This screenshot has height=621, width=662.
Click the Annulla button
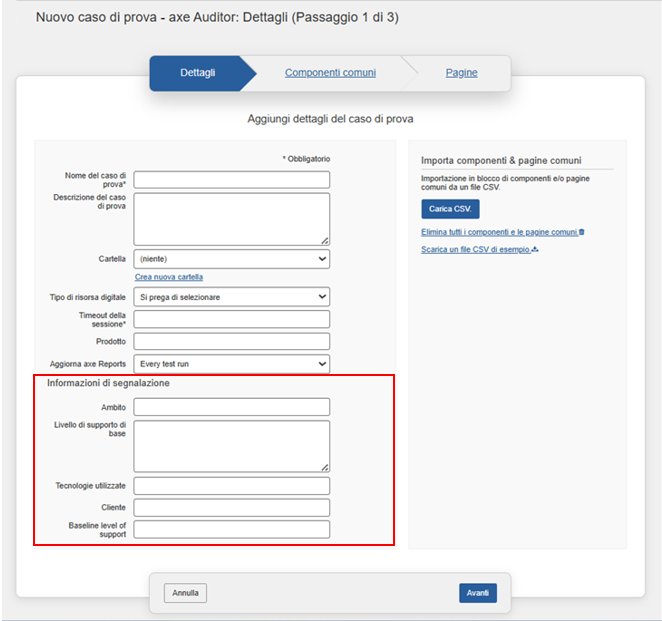(x=185, y=593)
